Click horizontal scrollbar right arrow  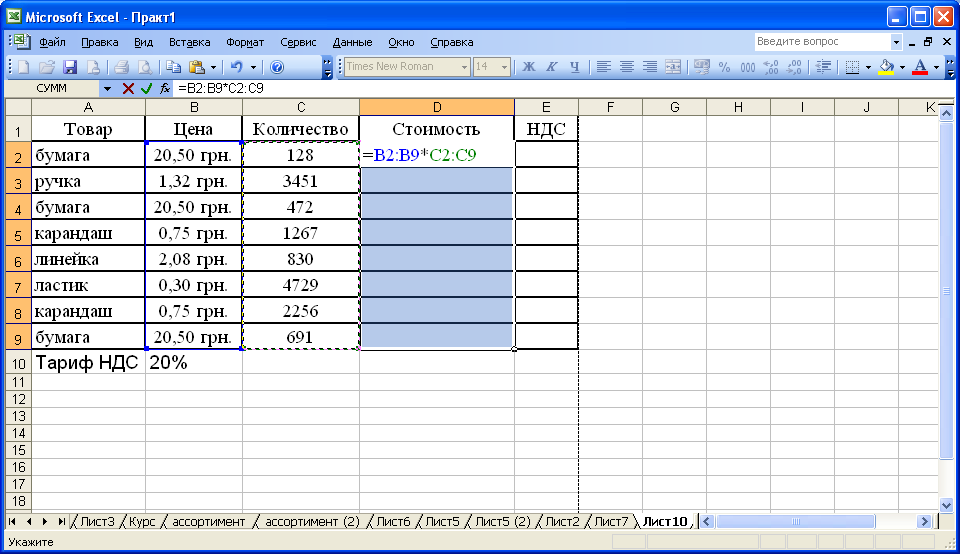coord(924,522)
